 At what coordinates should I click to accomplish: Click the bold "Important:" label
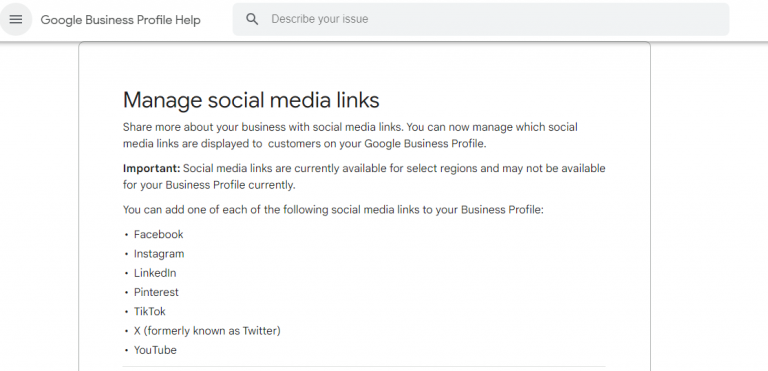coord(151,168)
